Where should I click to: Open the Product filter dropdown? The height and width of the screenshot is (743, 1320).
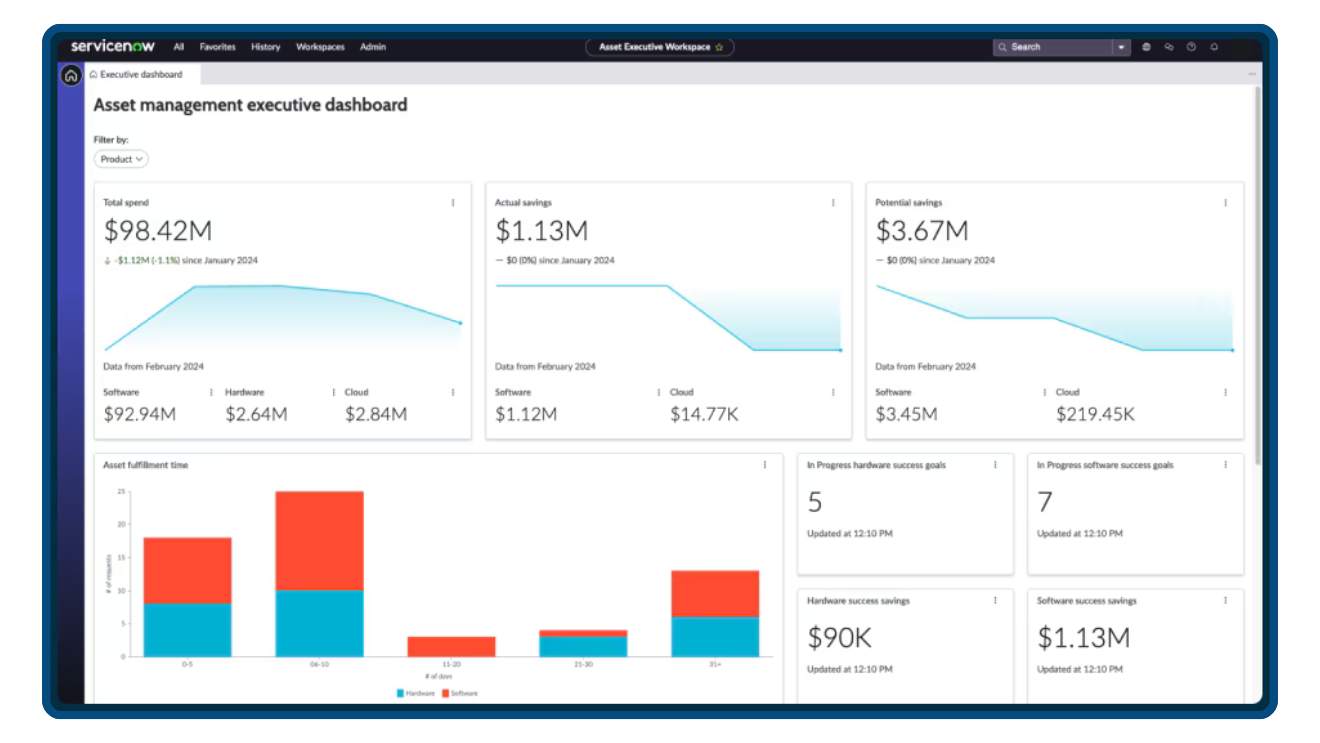120,158
